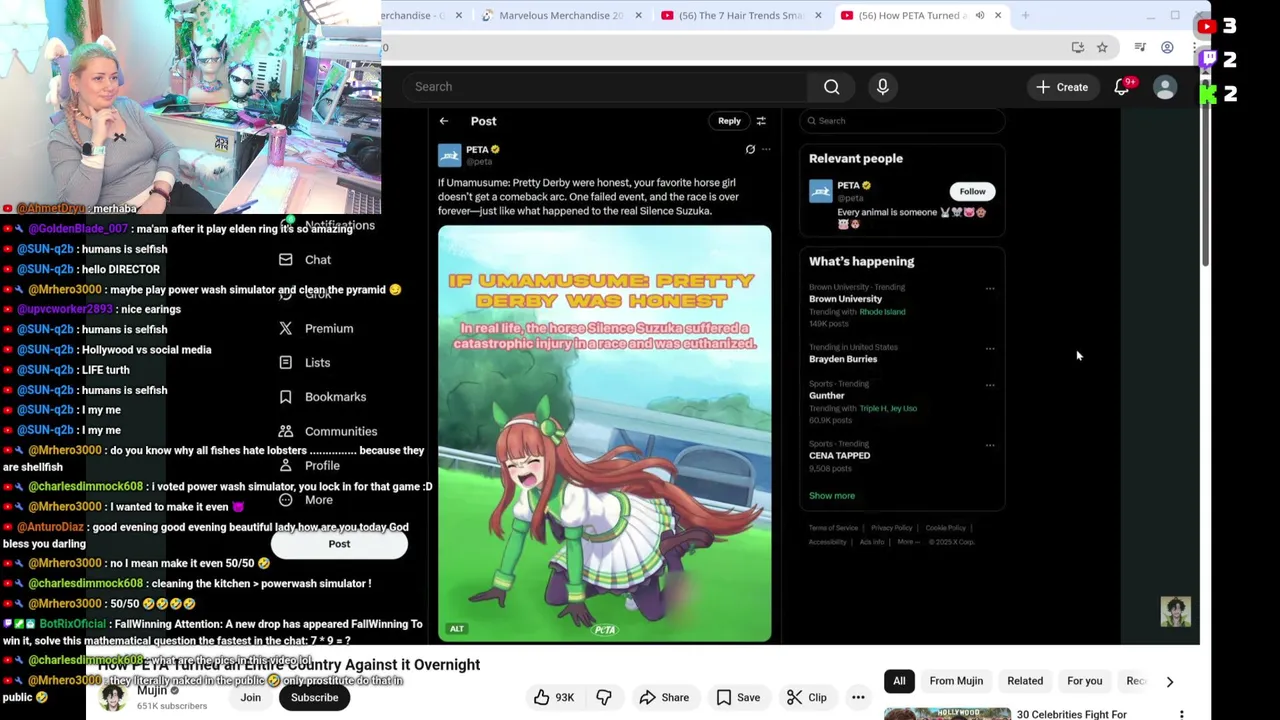Open YouTube notifications bell
The image size is (1280, 720).
[1122, 87]
